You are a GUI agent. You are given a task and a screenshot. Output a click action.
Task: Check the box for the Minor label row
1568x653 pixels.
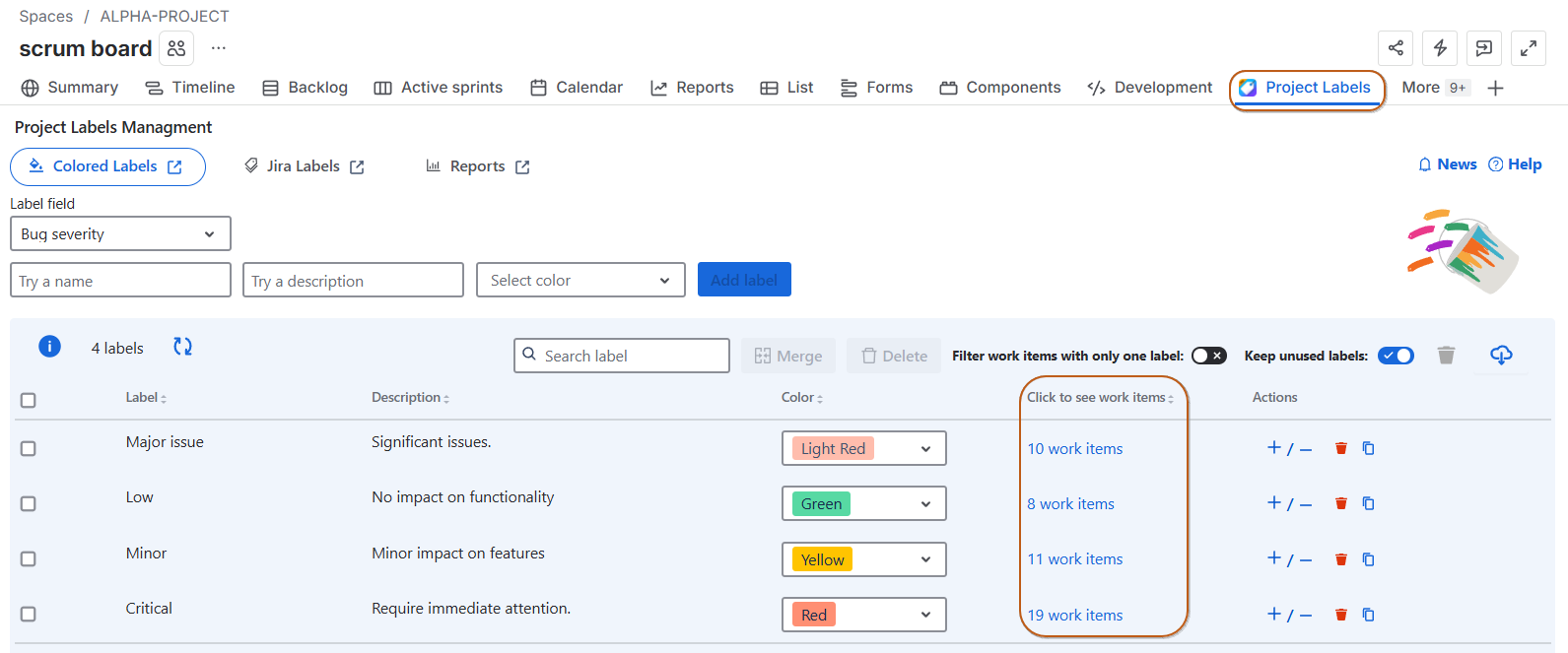pyautogui.click(x=29, y=558)
